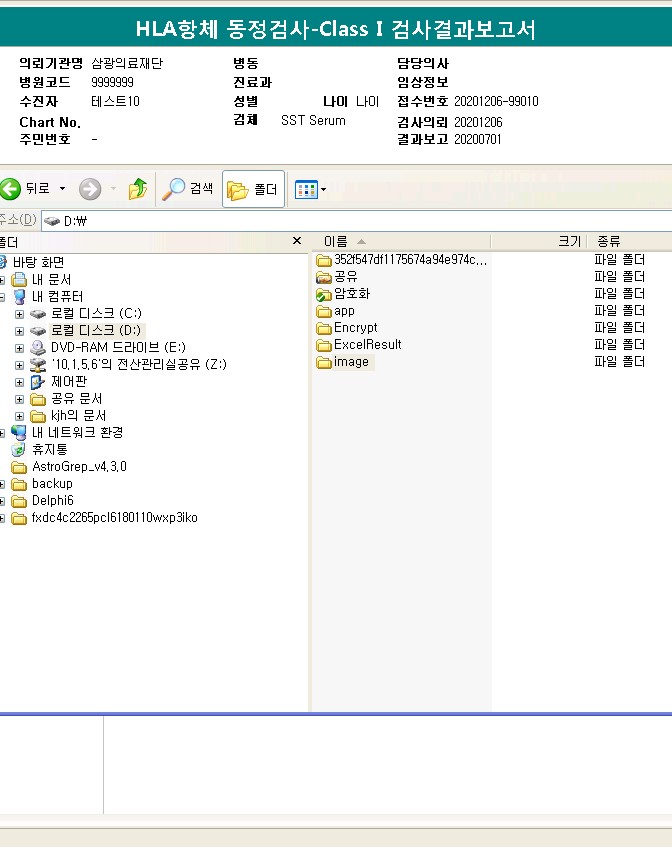Screen dimensions: 672x847
Task: Click the 검체 value SST Serum
Action: coord(313,120)
